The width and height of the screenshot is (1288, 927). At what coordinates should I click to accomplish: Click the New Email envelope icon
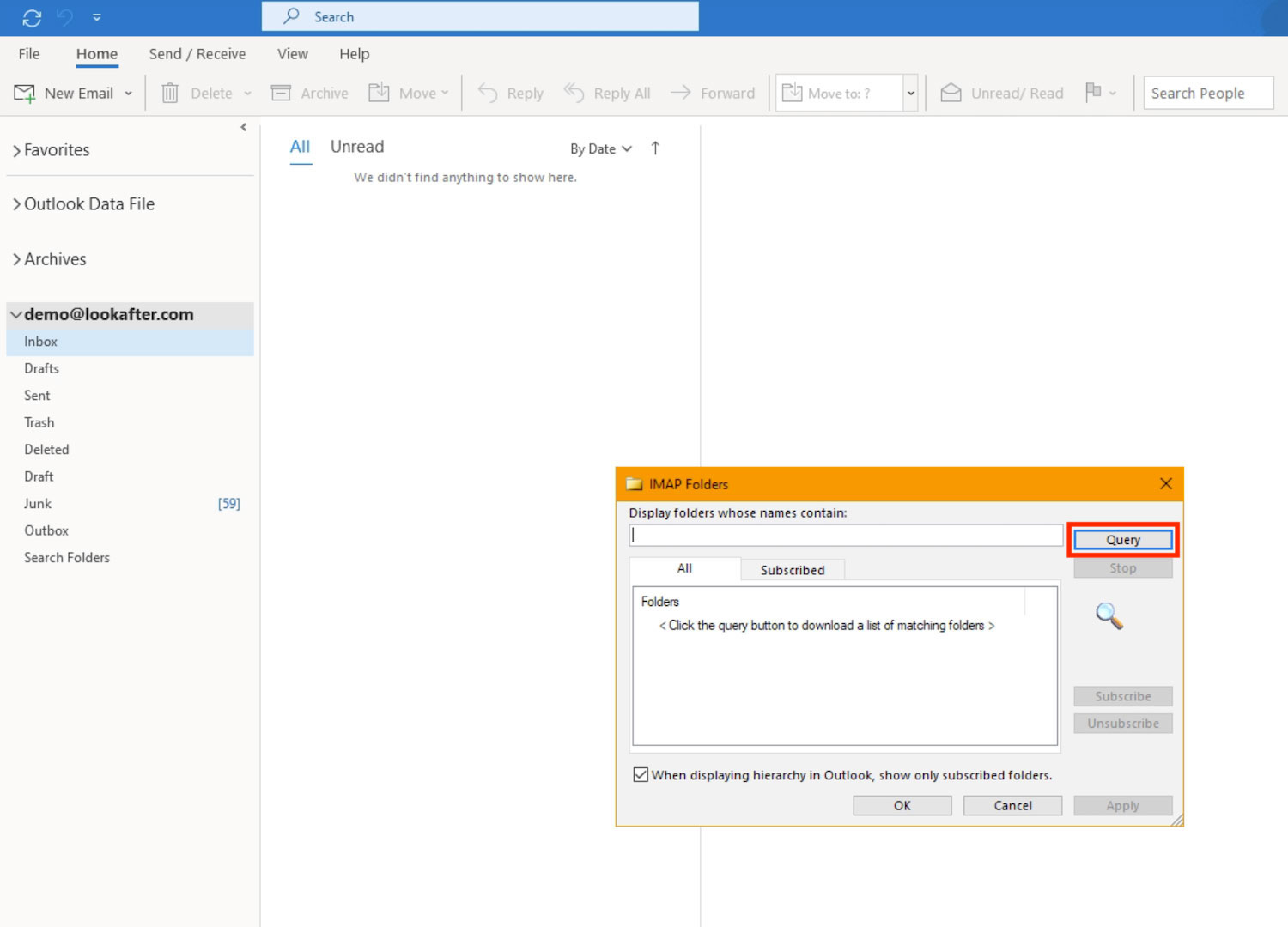[x=25, y=93]
